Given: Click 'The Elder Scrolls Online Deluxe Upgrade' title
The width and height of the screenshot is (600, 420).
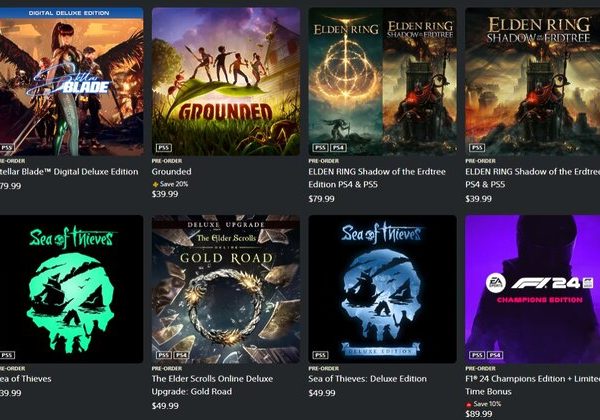Looking at the screenshot, I should click(212, 385).
